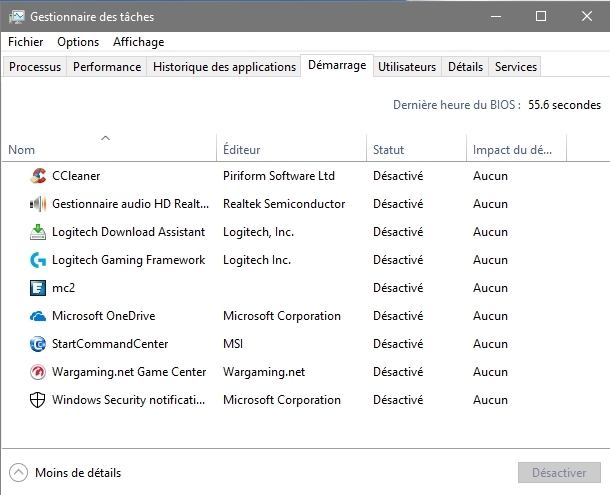Click the mc2 entry icon
The image size is (610, 495).
pos(38,288)
